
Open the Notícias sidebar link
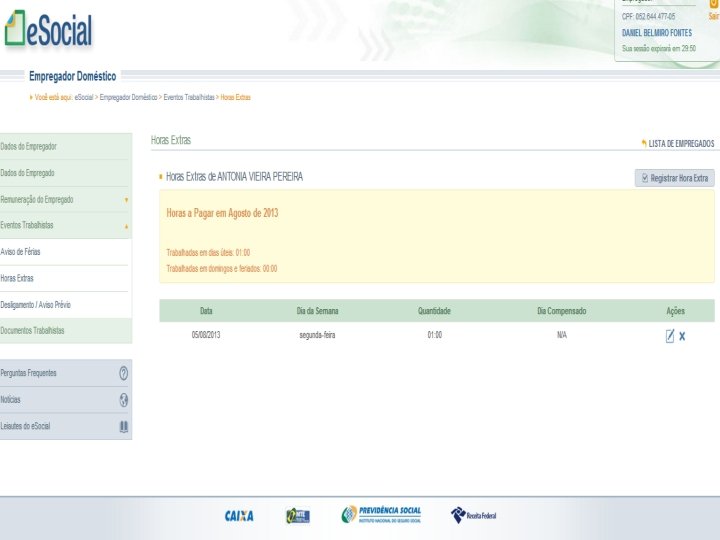(x=10, y=399)
